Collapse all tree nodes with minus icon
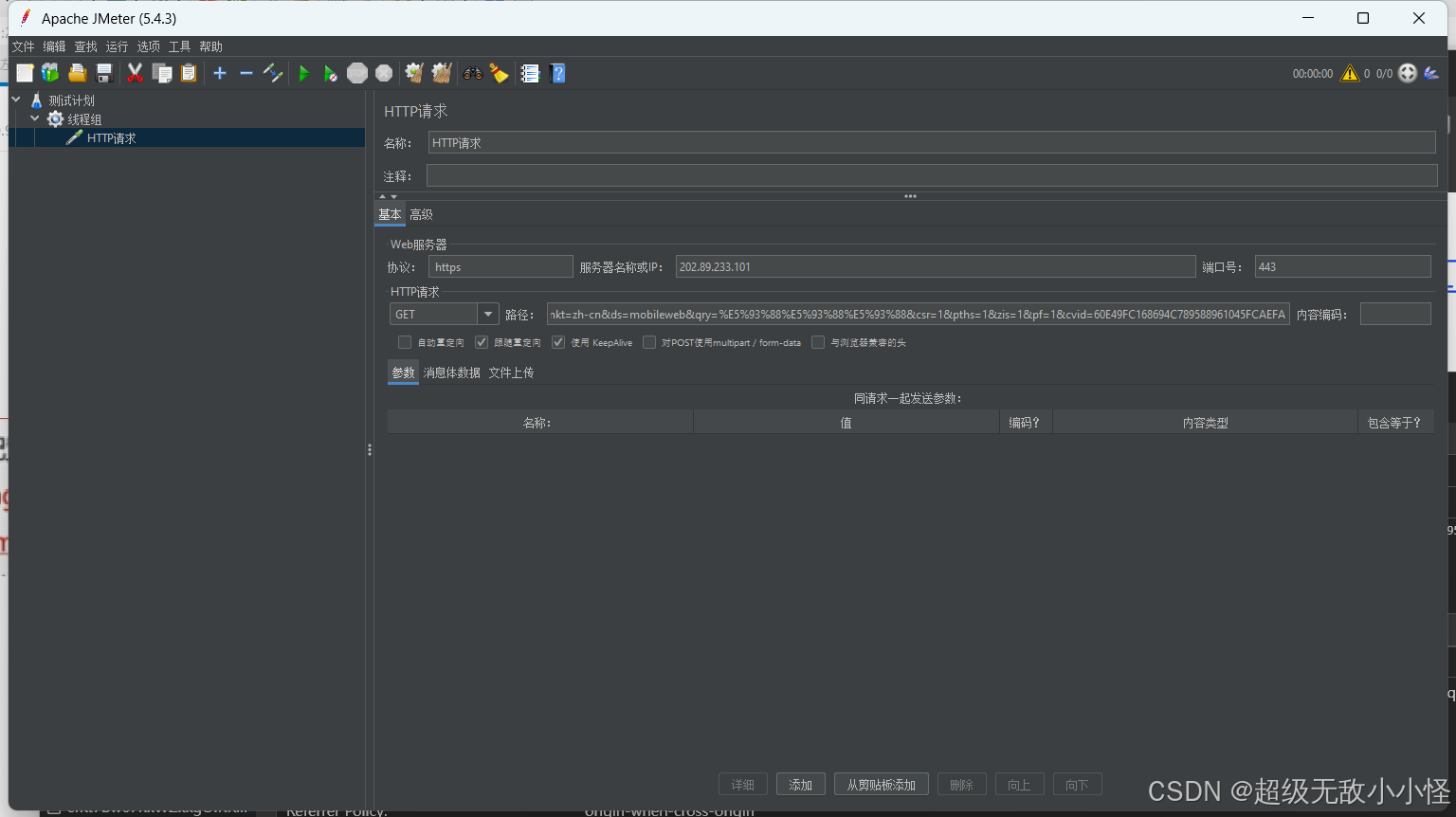Viewport: 1456px width, 817px height. (246, 73)
